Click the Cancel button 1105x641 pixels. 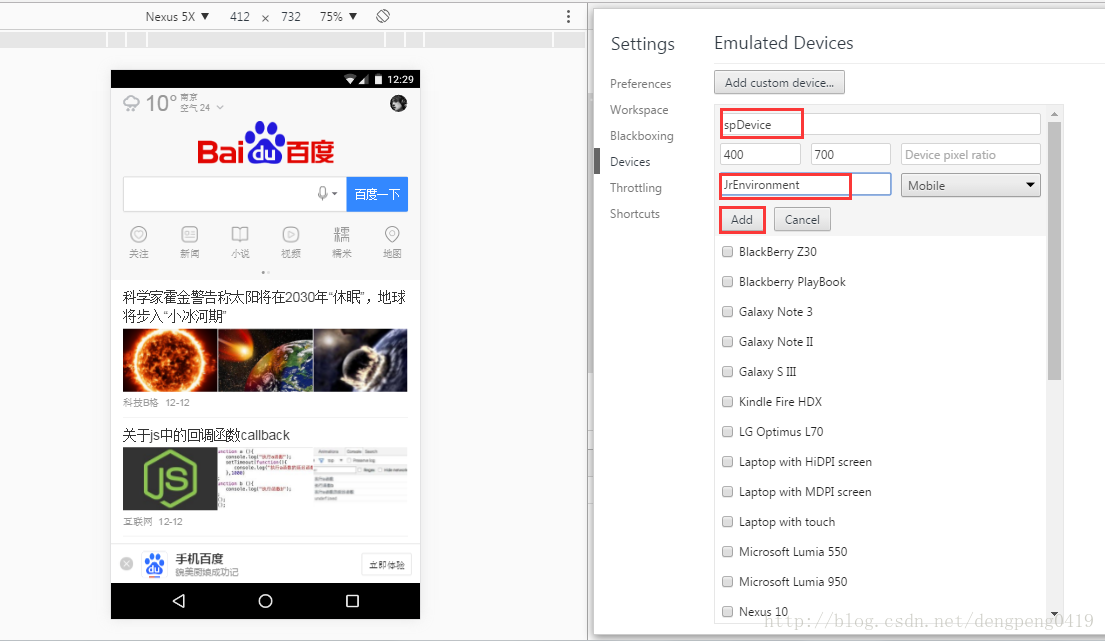(802, 220)
